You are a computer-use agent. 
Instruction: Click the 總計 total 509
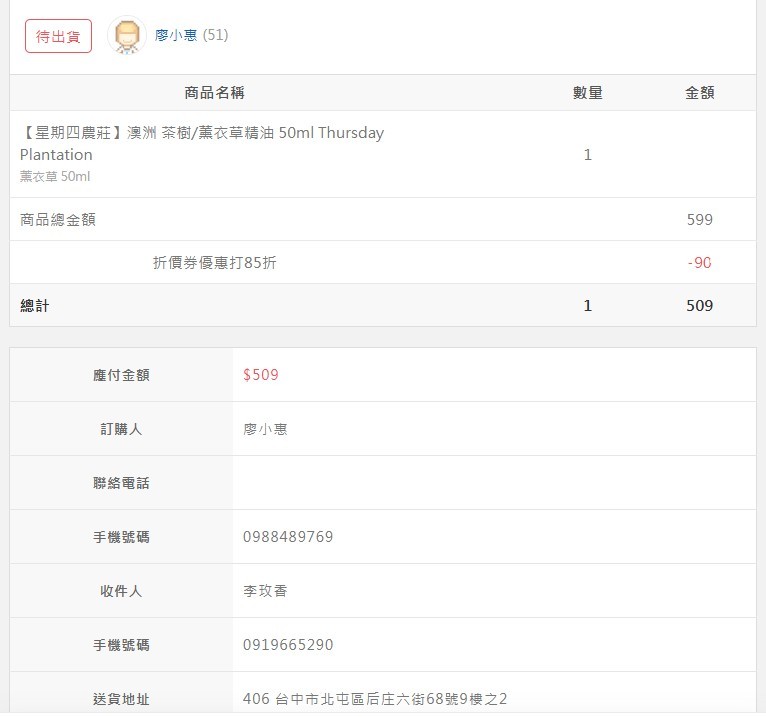pyautogui.click(x=700, y=306)
